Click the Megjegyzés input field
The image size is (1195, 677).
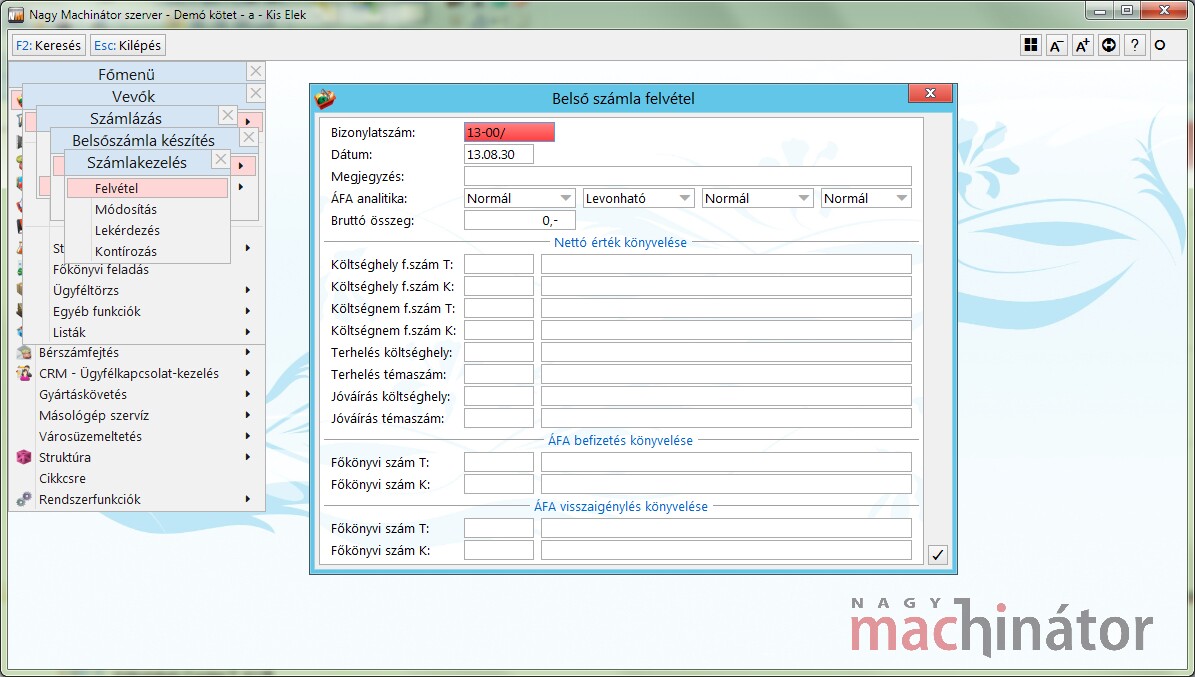pos(687,176)
